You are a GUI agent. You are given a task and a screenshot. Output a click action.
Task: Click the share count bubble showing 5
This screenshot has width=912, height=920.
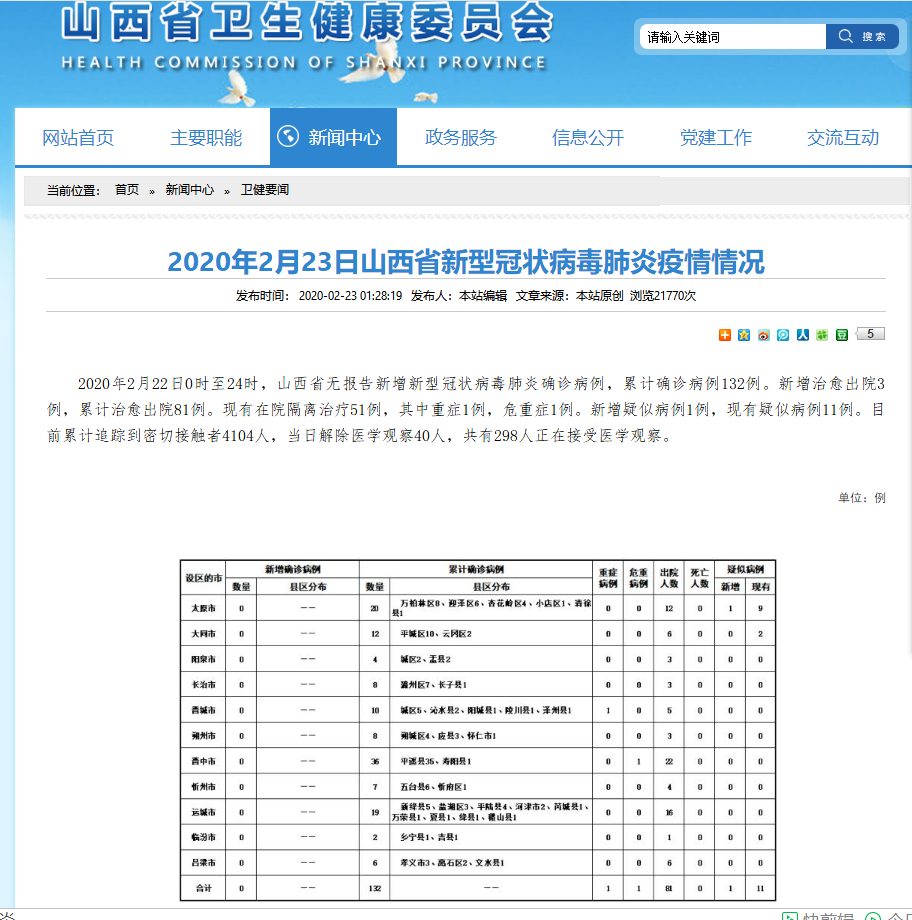[870, 334]
